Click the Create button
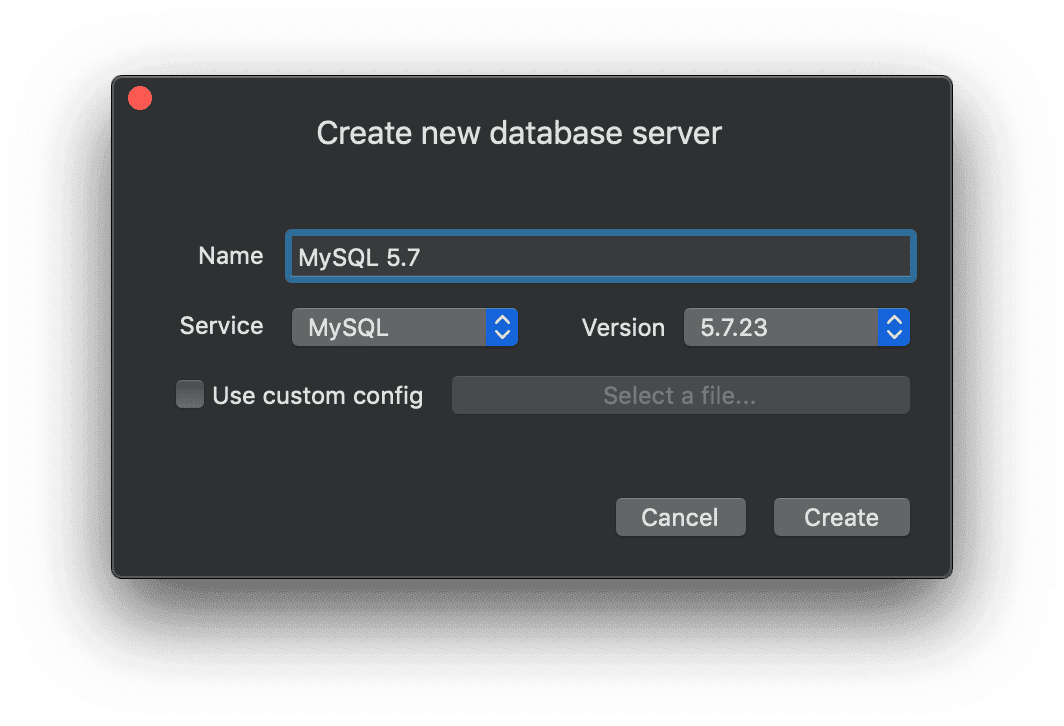 [x=841, y=517]
